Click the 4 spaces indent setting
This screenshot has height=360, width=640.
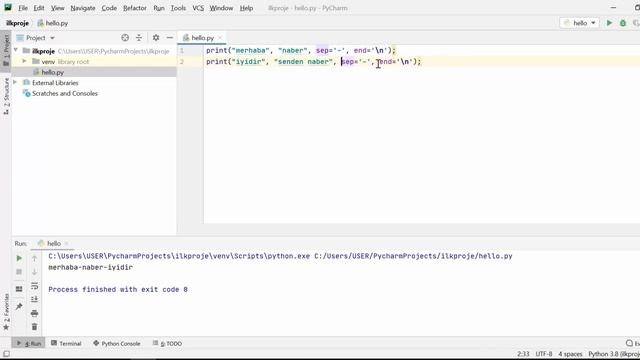pyautogui.click(x=570, y=354)
